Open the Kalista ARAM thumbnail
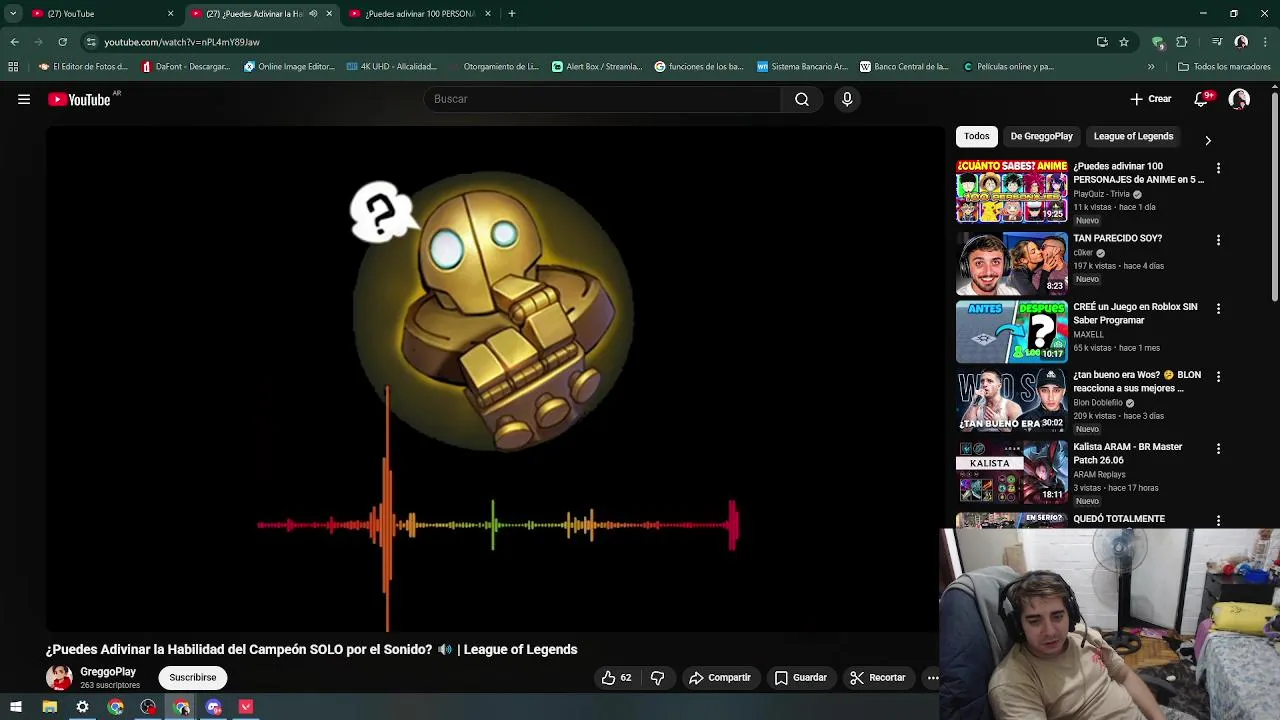 point(1012,471)
